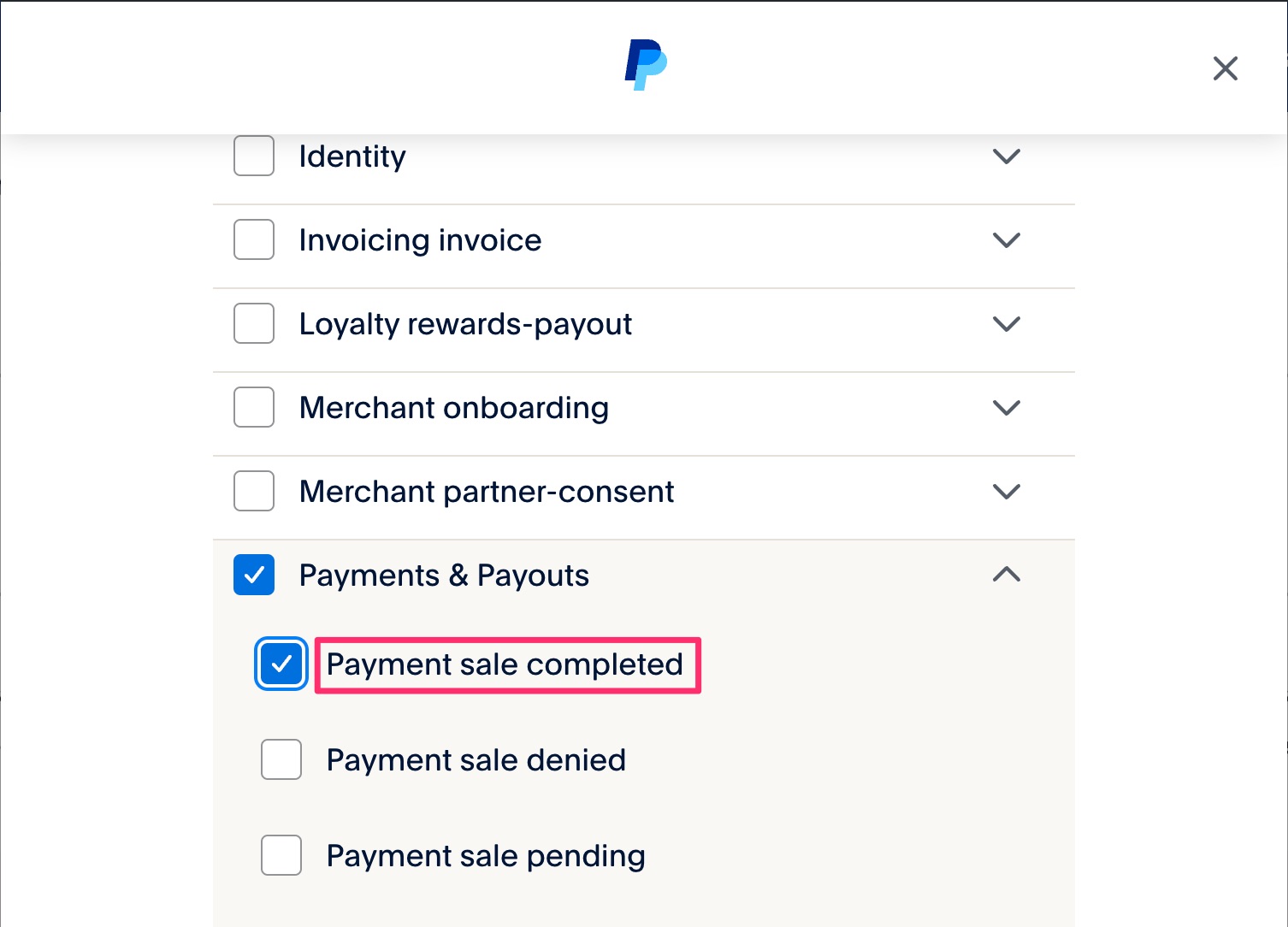Enable Merchant onboarding events
The height and width of the screenshot is (927, 1288).
point(253,408)
